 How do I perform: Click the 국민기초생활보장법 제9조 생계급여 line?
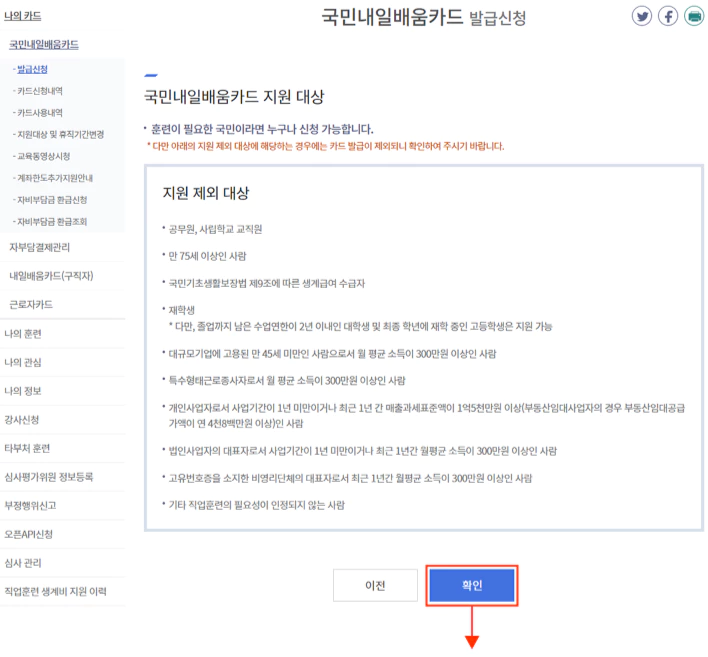pos(266,283)
